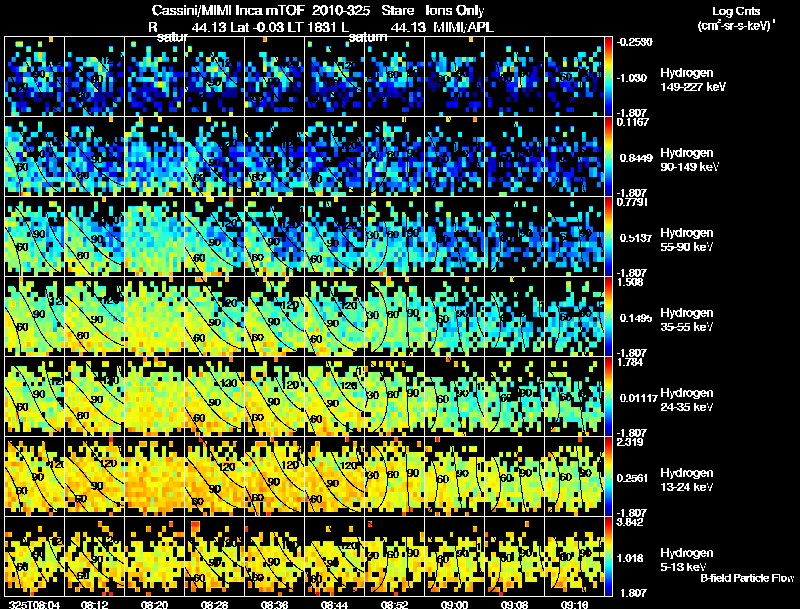Image resolution: width=800 pixels, height=609 pixels.
Task: Open the 35-55 keV panel at 08:12
Action: [x=94, y=317]
